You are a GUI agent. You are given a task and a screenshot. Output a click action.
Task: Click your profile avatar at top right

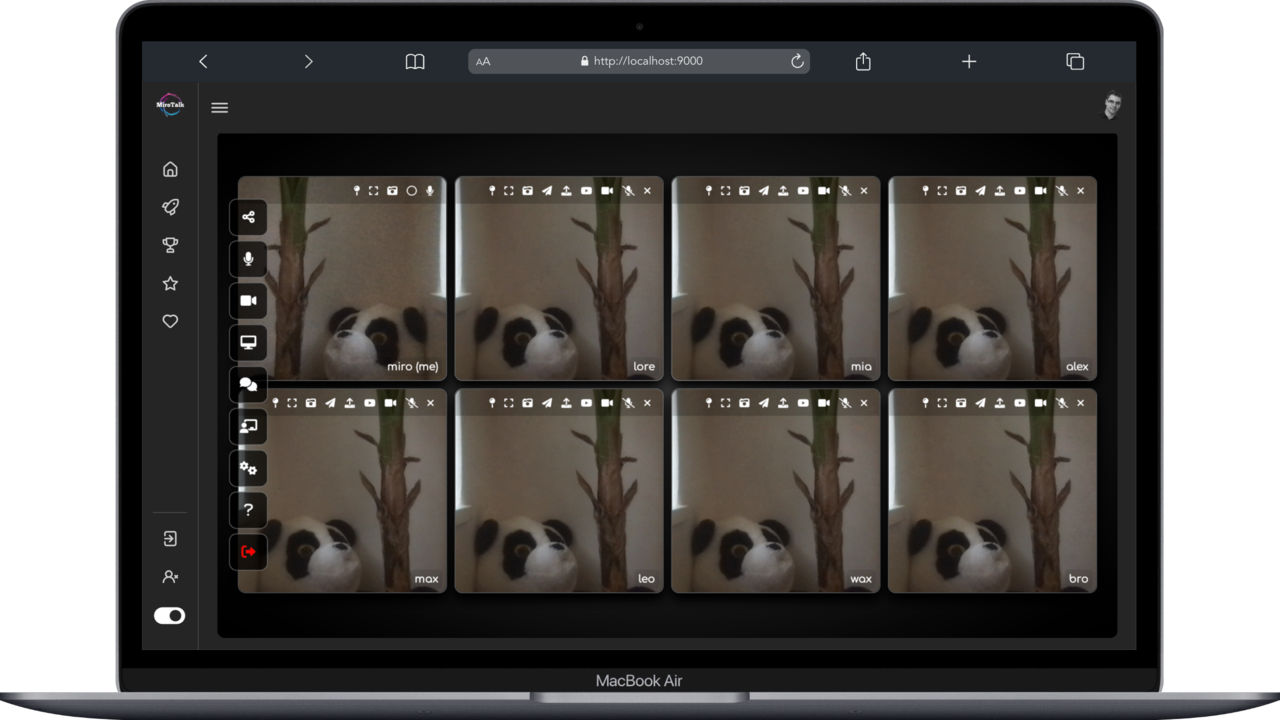pos(1112,106)
